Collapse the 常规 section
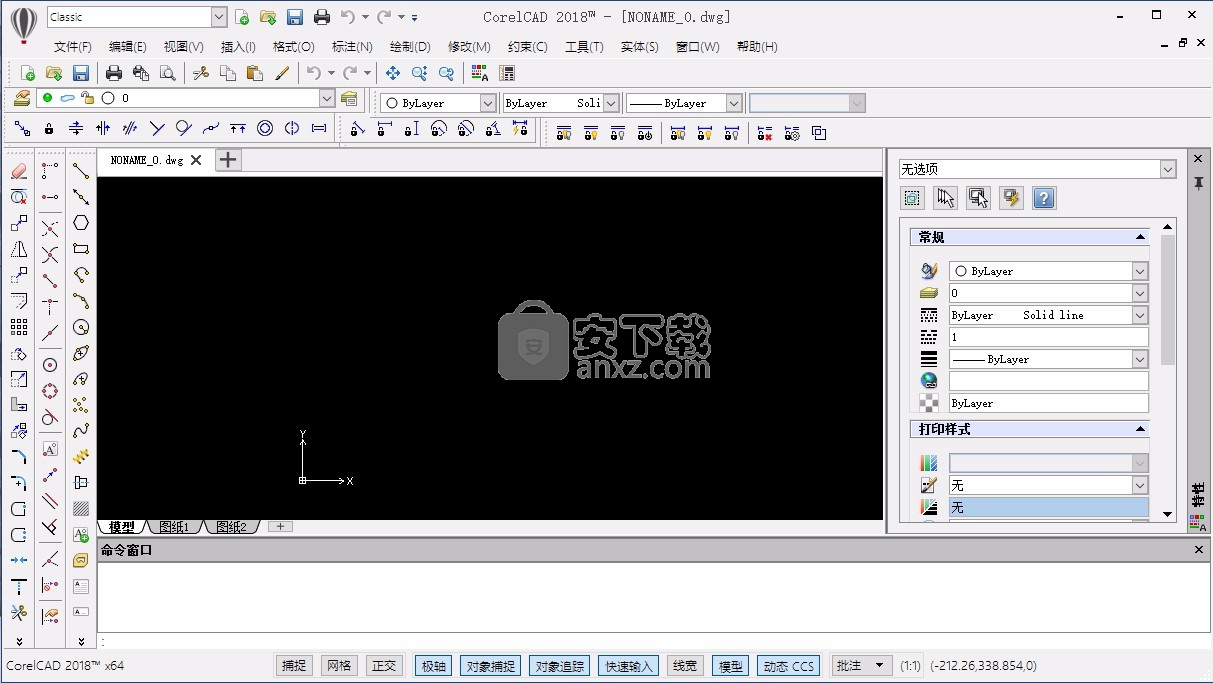Image resolution: width=1213 pixels, height=683 pixels. [x=1140, y=237]
